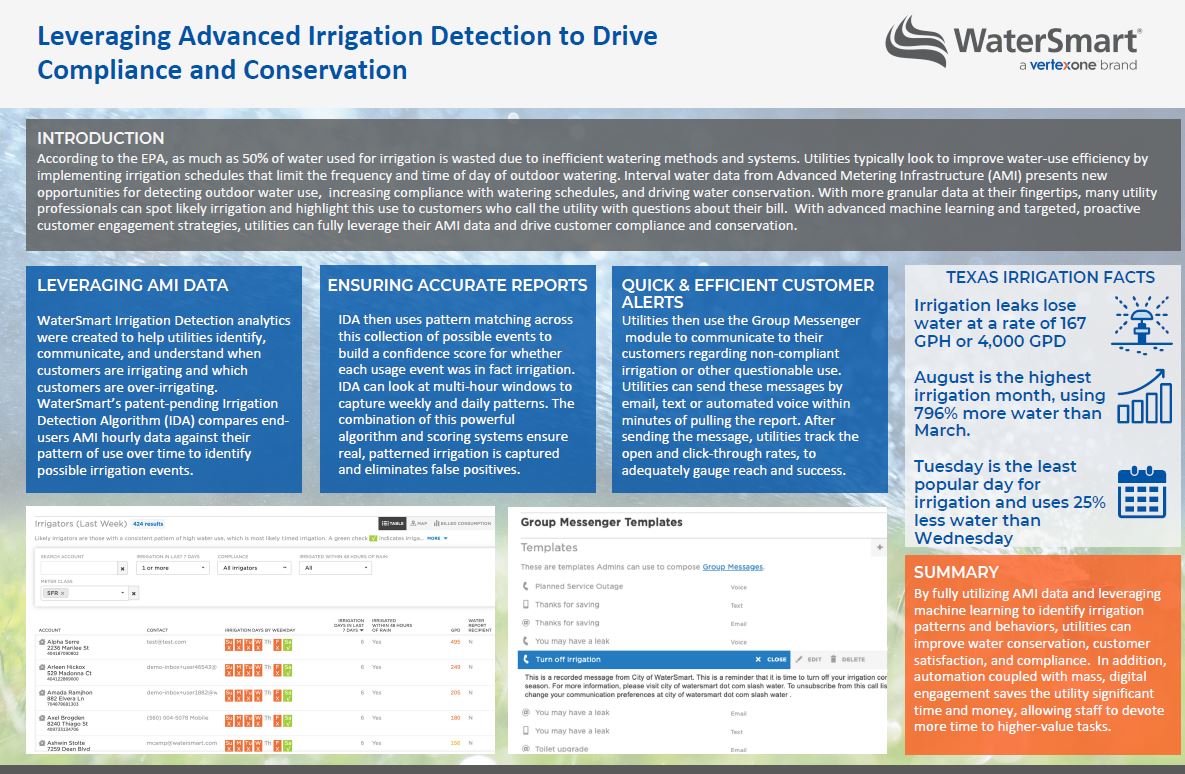
Task: Click the Sunday orange tile in Arleen Hickox row
Action: (x=229, y=670)
